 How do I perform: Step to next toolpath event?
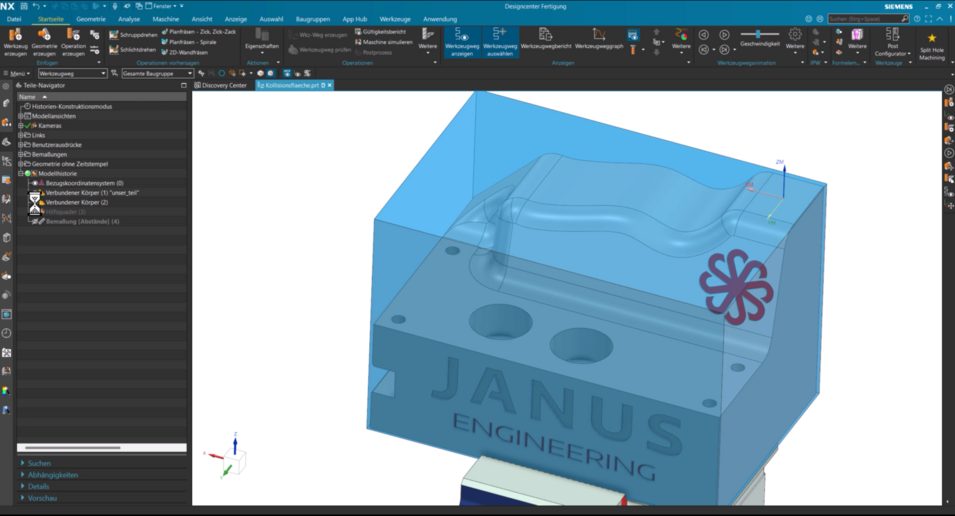pyautogui.click(x=724, y=49)
